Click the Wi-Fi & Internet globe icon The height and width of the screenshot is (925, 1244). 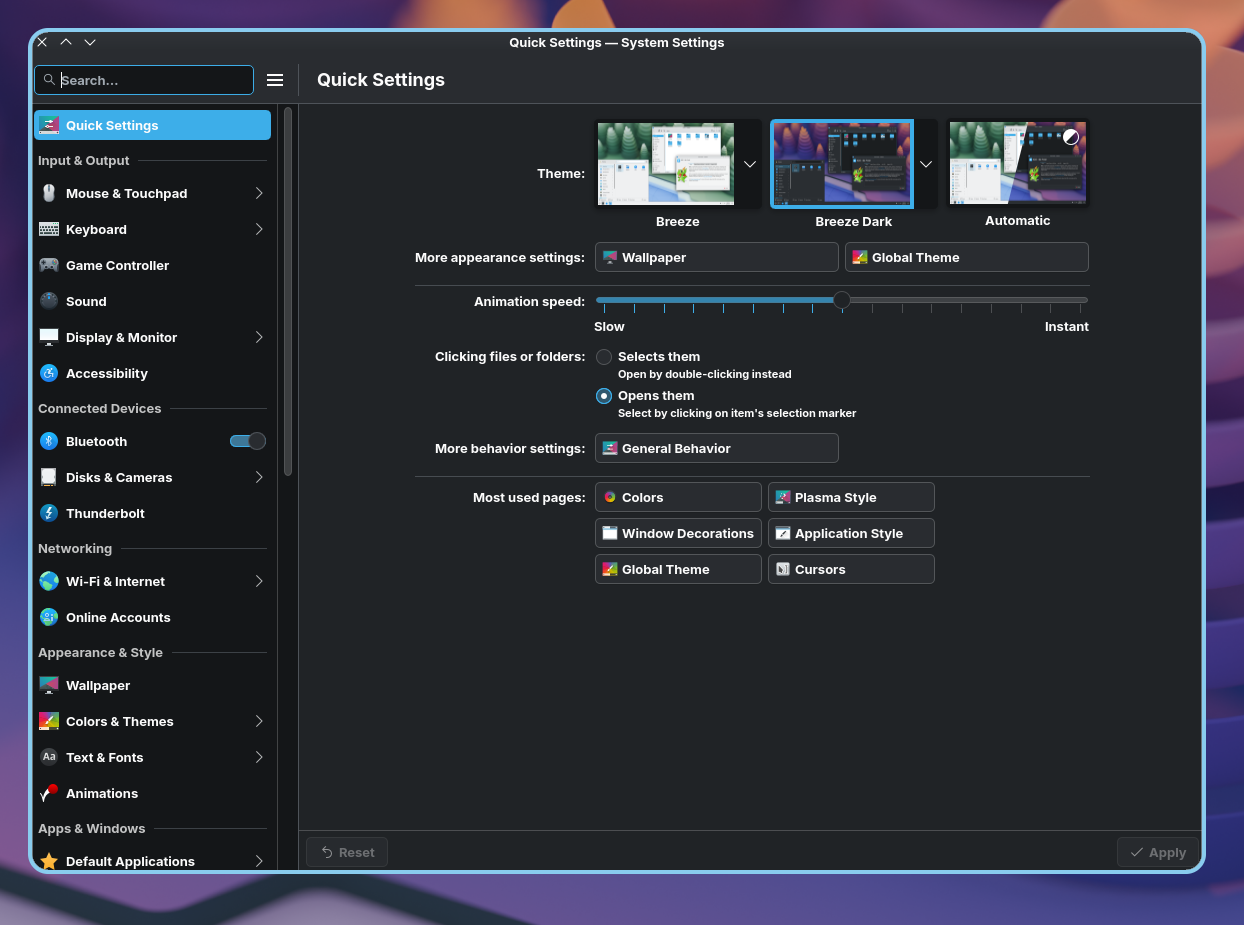pyautogui.click(x=49, y=581)
